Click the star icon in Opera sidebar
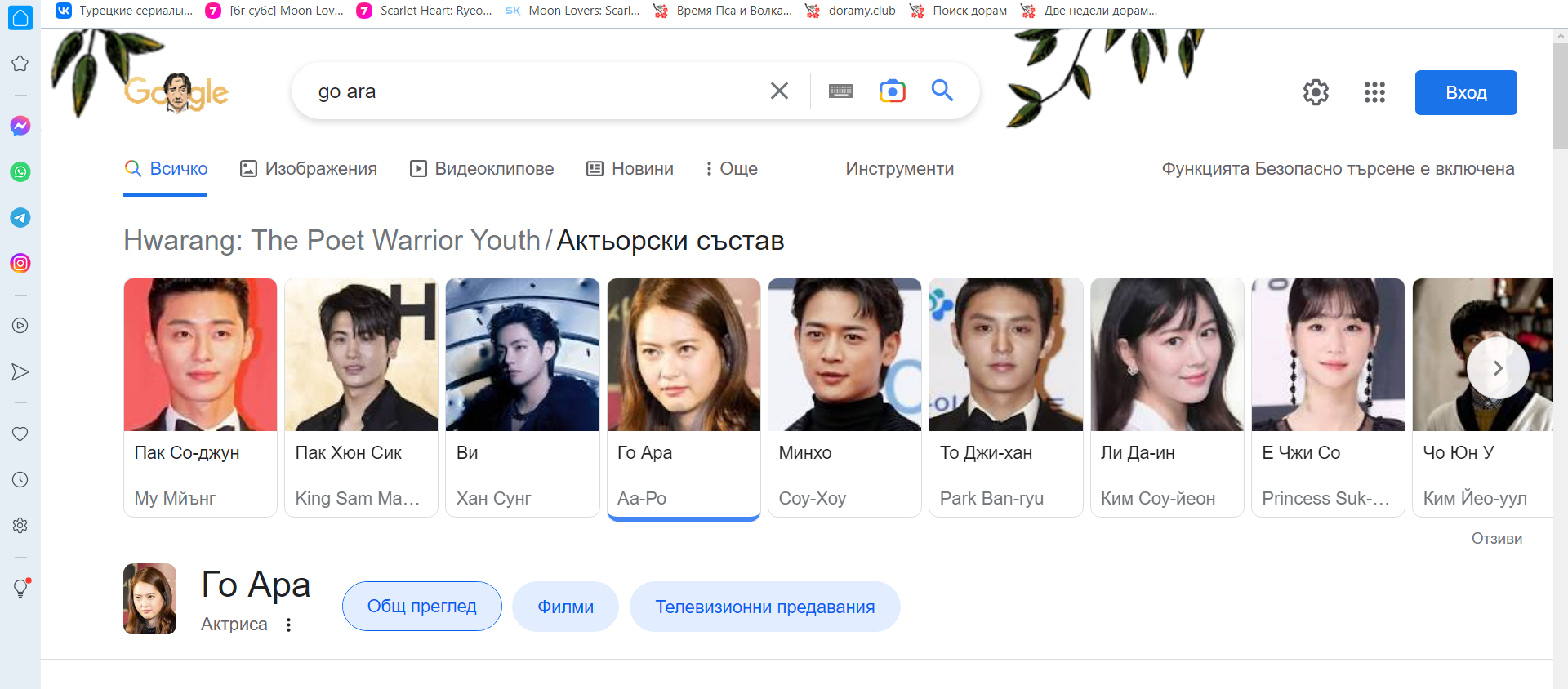 click(x=20, y=64)
